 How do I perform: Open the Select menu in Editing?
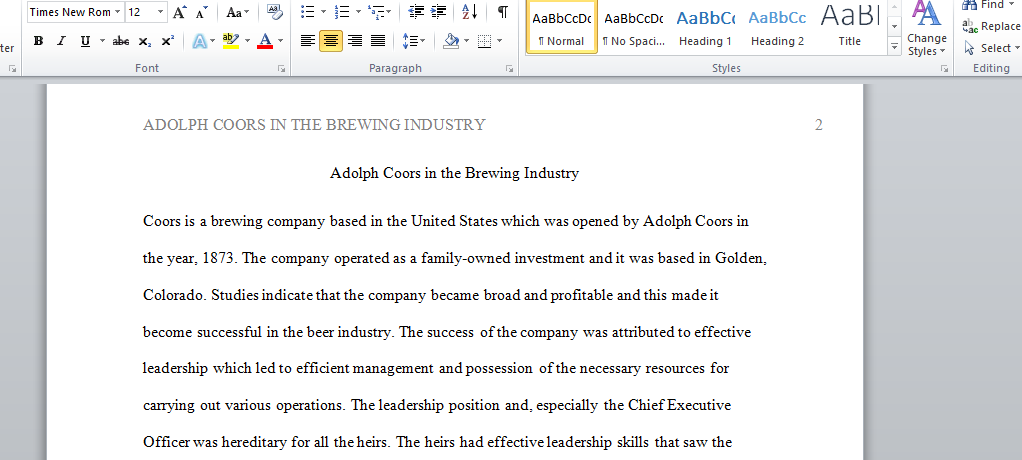[x=991, y=48]
